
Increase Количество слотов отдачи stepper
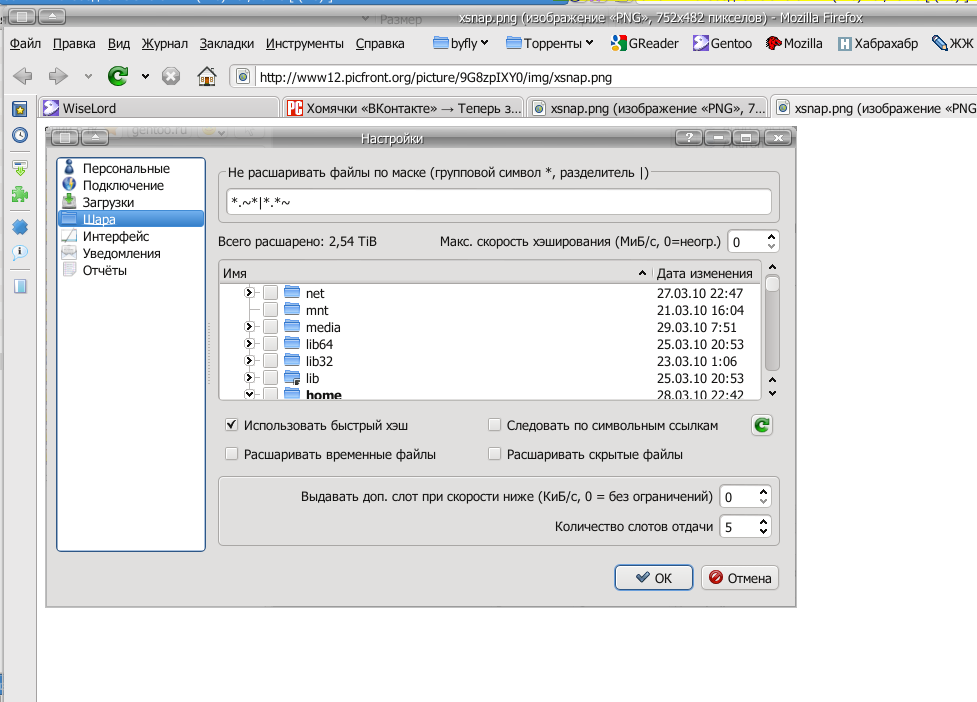tap(764, 521)
